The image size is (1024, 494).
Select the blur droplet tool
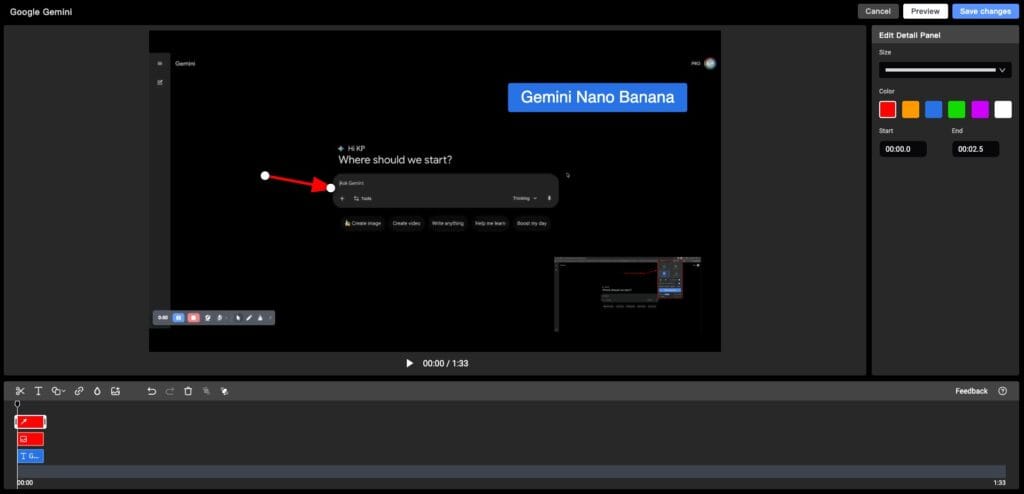coord(97,391)
